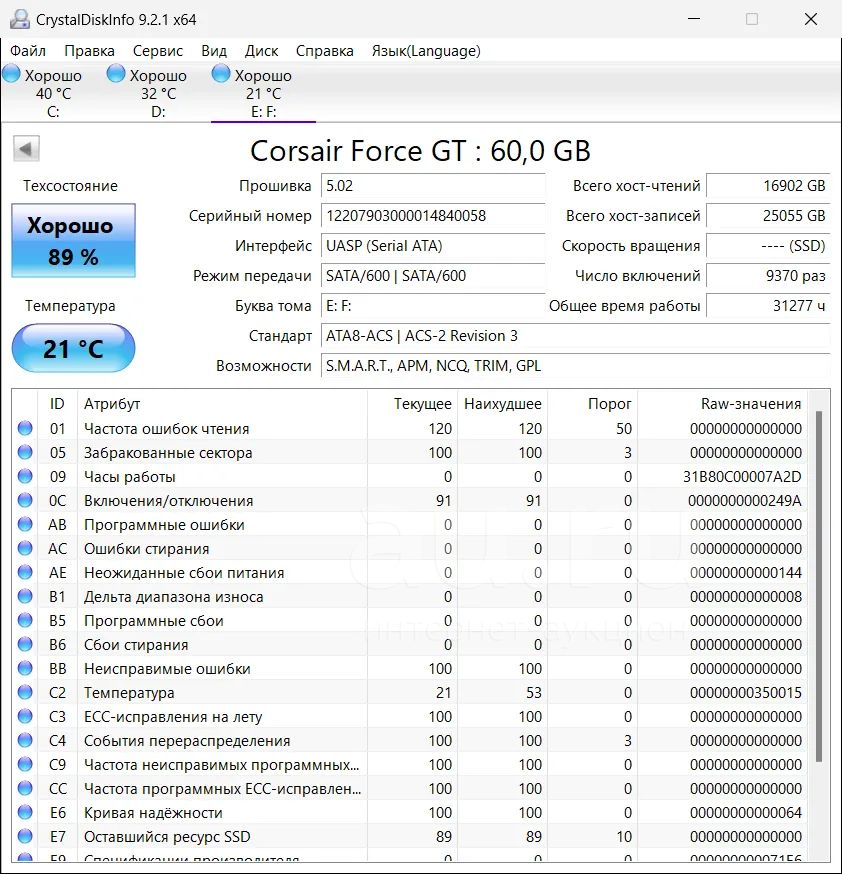Click the Скорость вращения field ---- (SSD)
842x874 pixels.
coord(768,246)
